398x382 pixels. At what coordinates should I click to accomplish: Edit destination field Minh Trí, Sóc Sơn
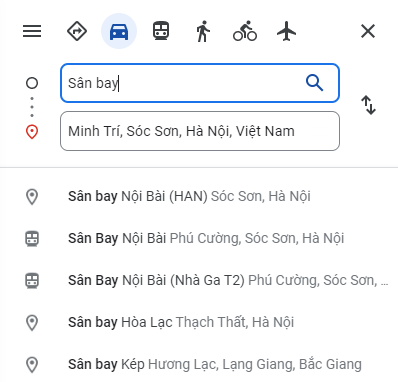coord(200,131)
